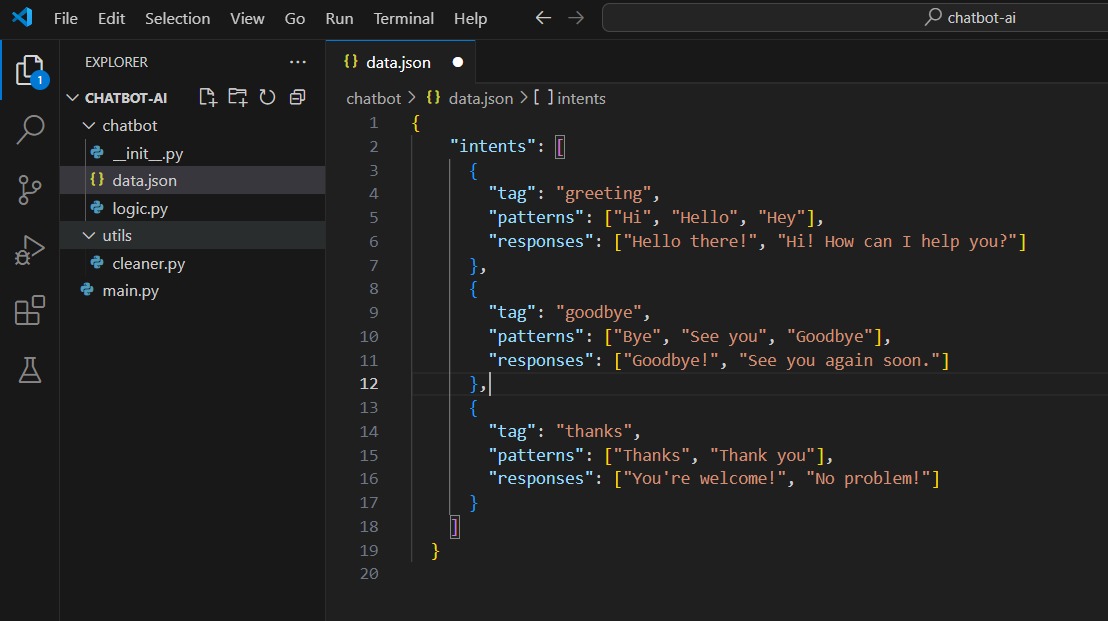The width and height of the screenshot is (1108, 621).
Task: Click the closing bracket on line 18
Action: (455, 526)
